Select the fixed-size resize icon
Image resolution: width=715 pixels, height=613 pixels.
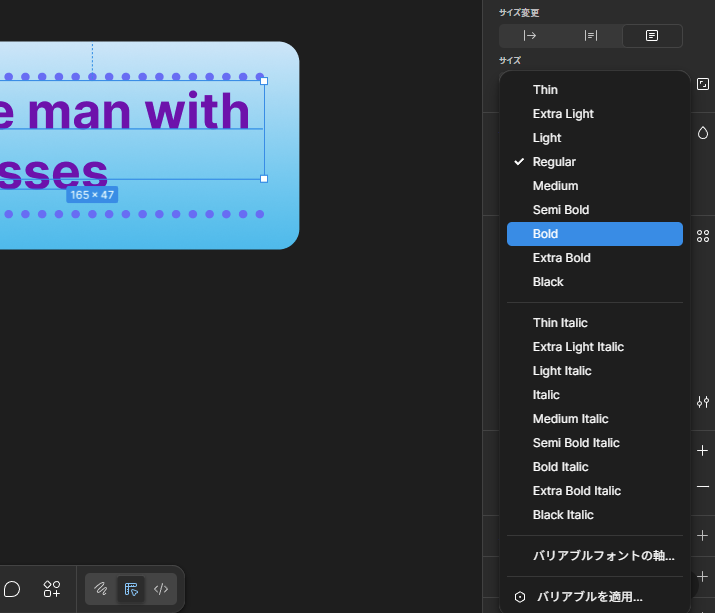652,36
